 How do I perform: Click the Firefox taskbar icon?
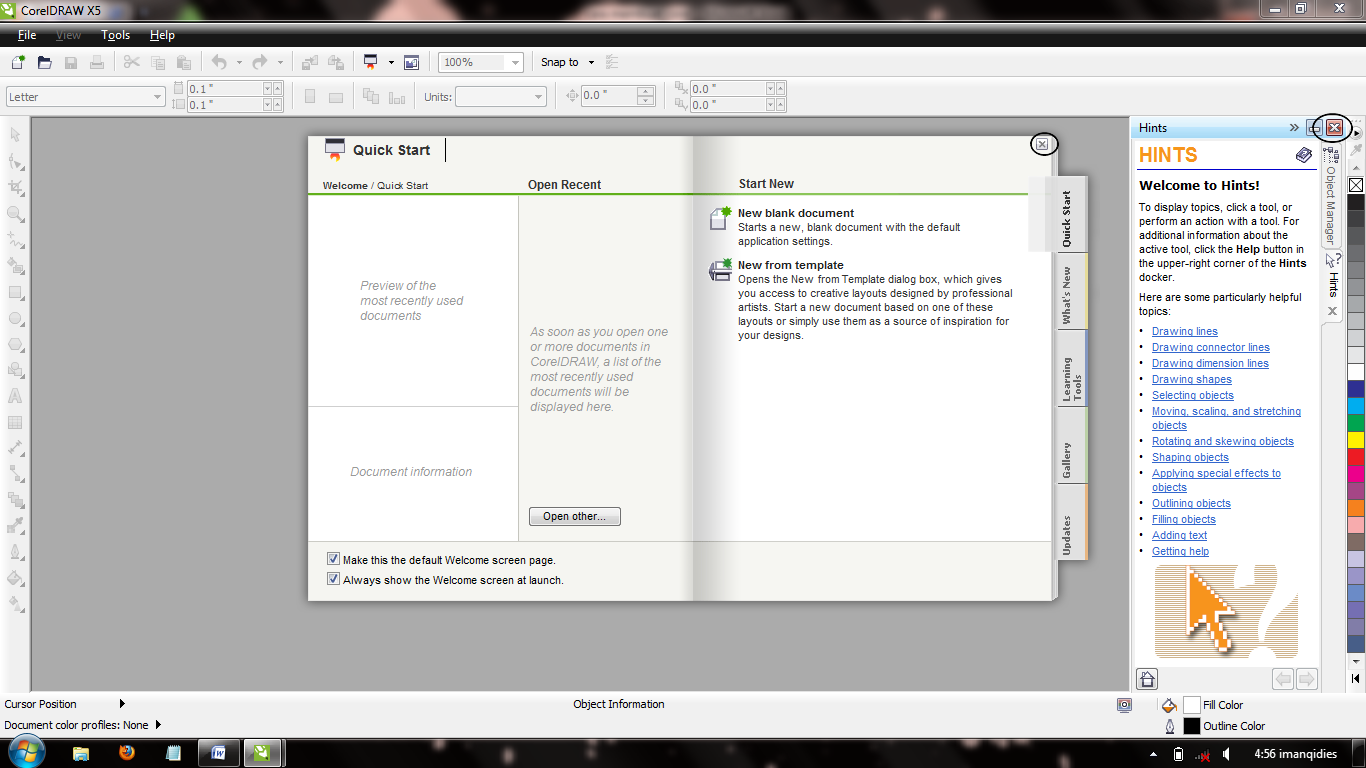pos(127,753)
